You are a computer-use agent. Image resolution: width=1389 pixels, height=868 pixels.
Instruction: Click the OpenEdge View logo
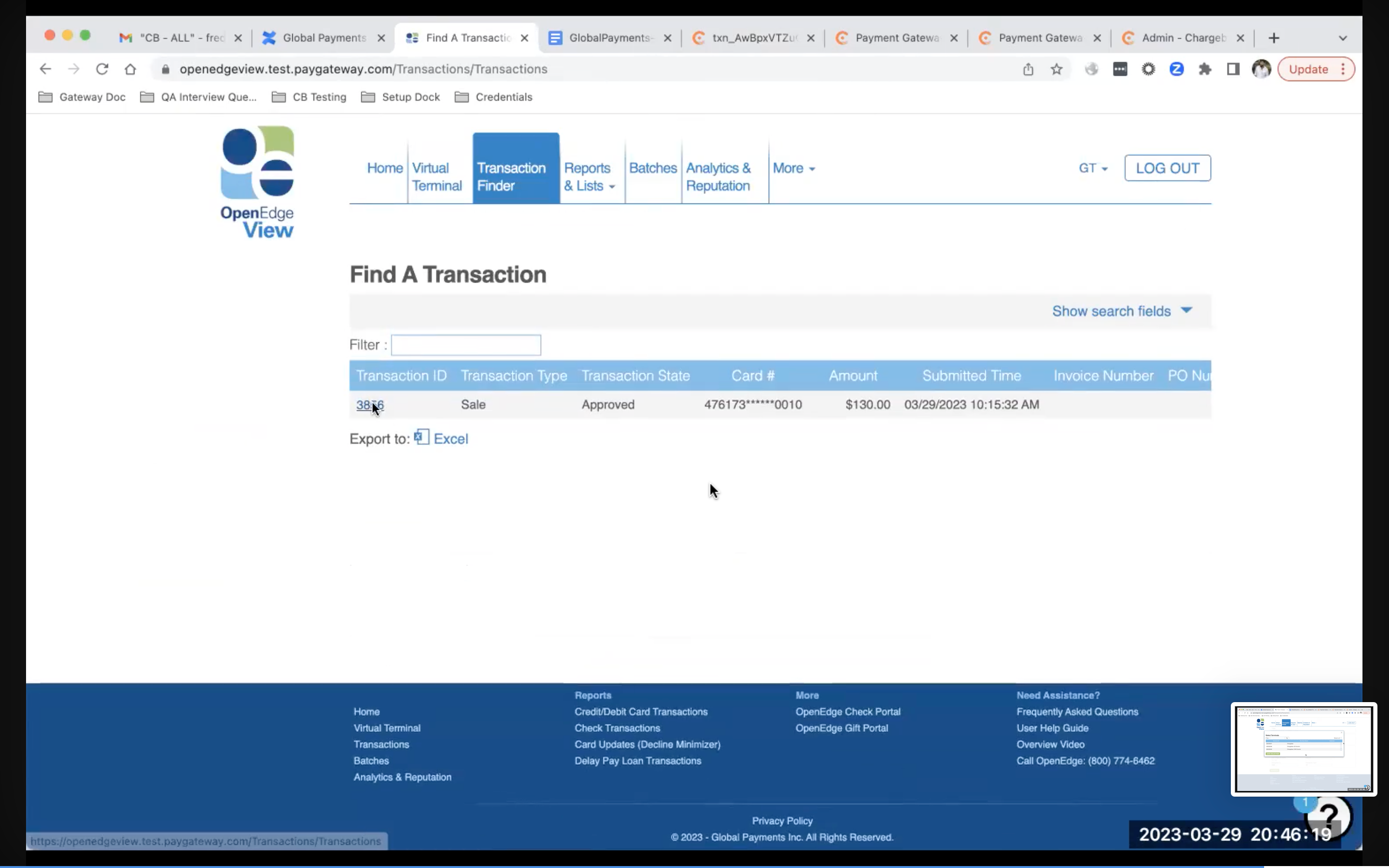point(257,182)
